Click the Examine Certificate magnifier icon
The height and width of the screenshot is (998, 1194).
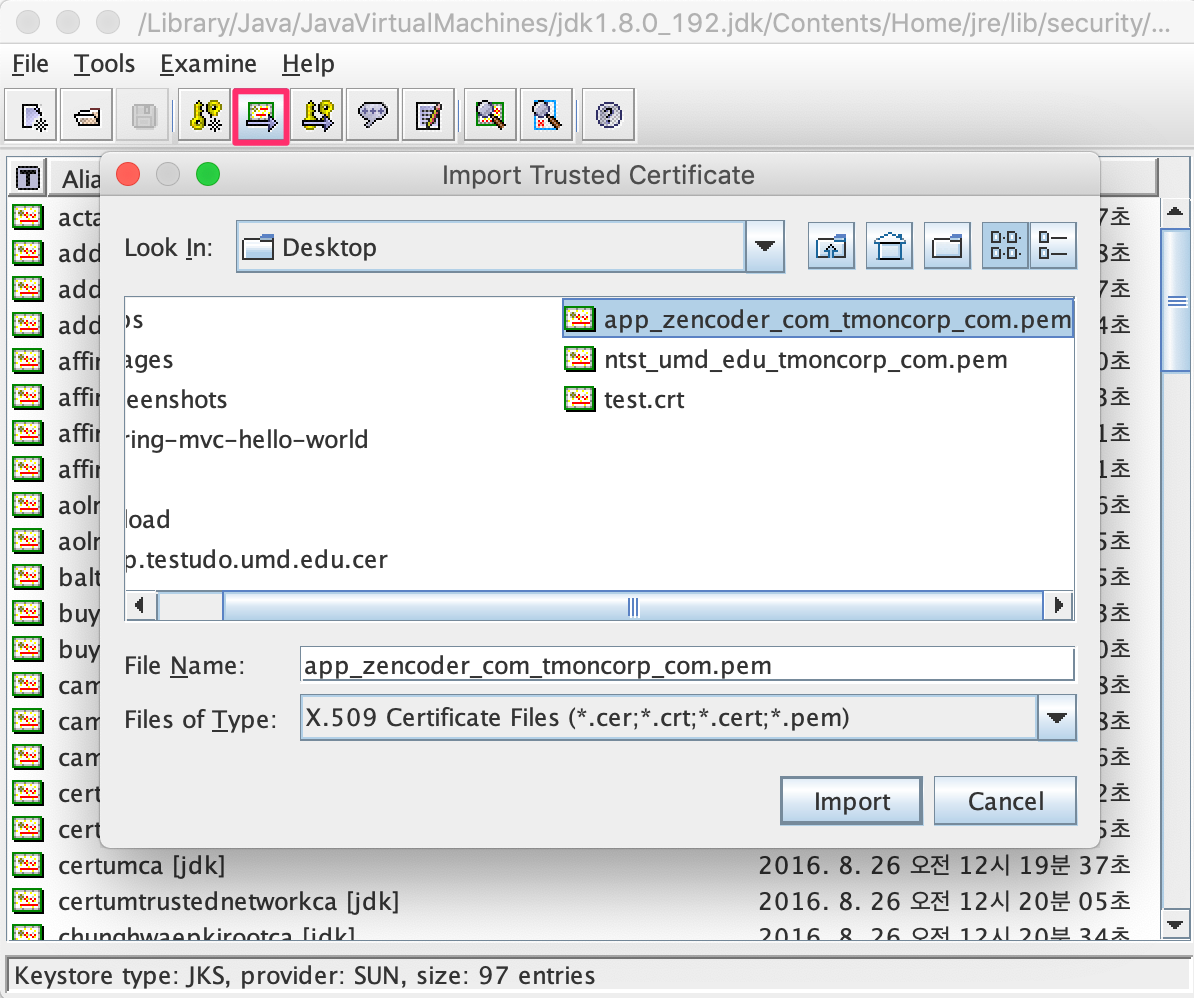(490, 117)
